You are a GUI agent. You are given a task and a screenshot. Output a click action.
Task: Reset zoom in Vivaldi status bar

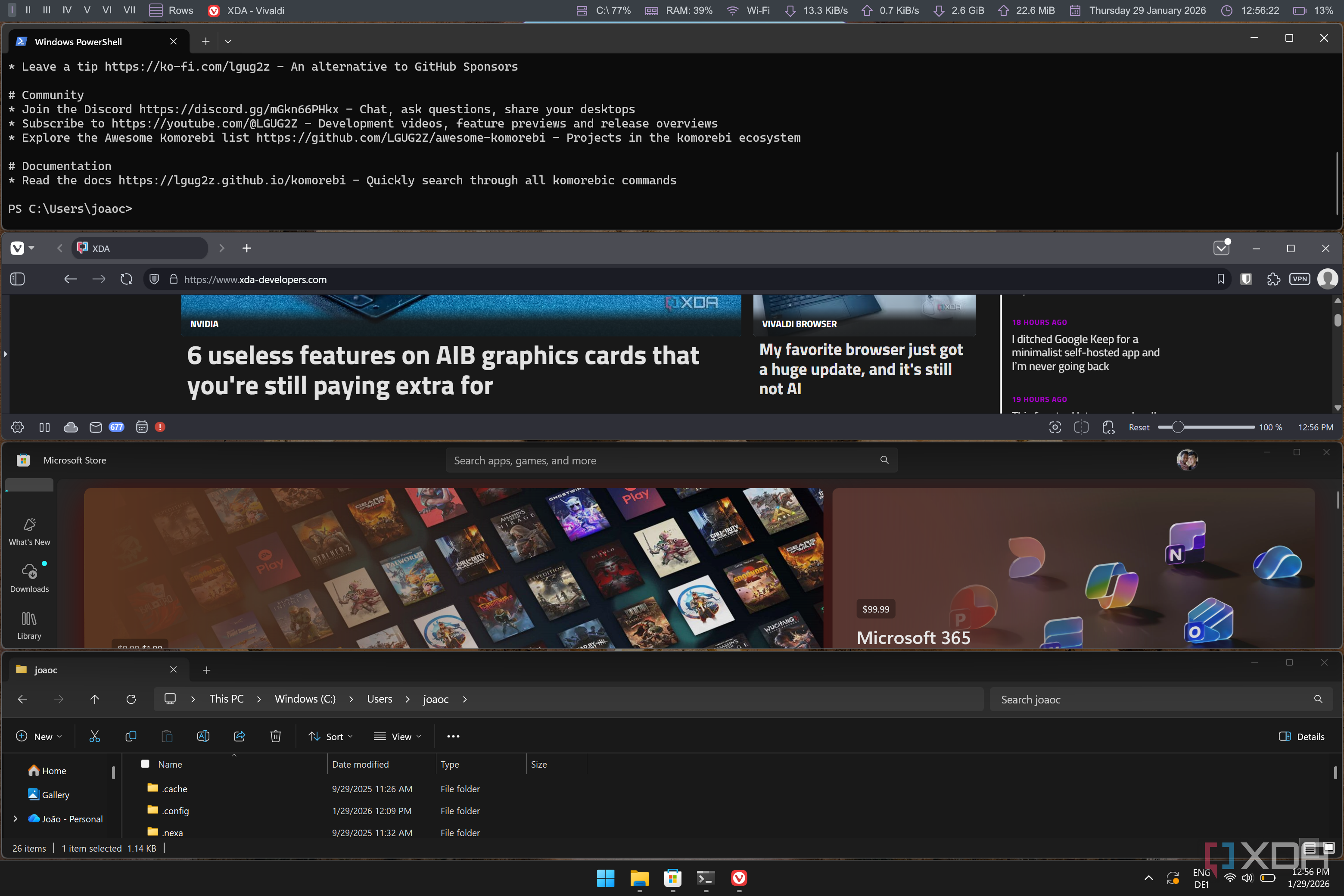click(x=1138, y=427)
